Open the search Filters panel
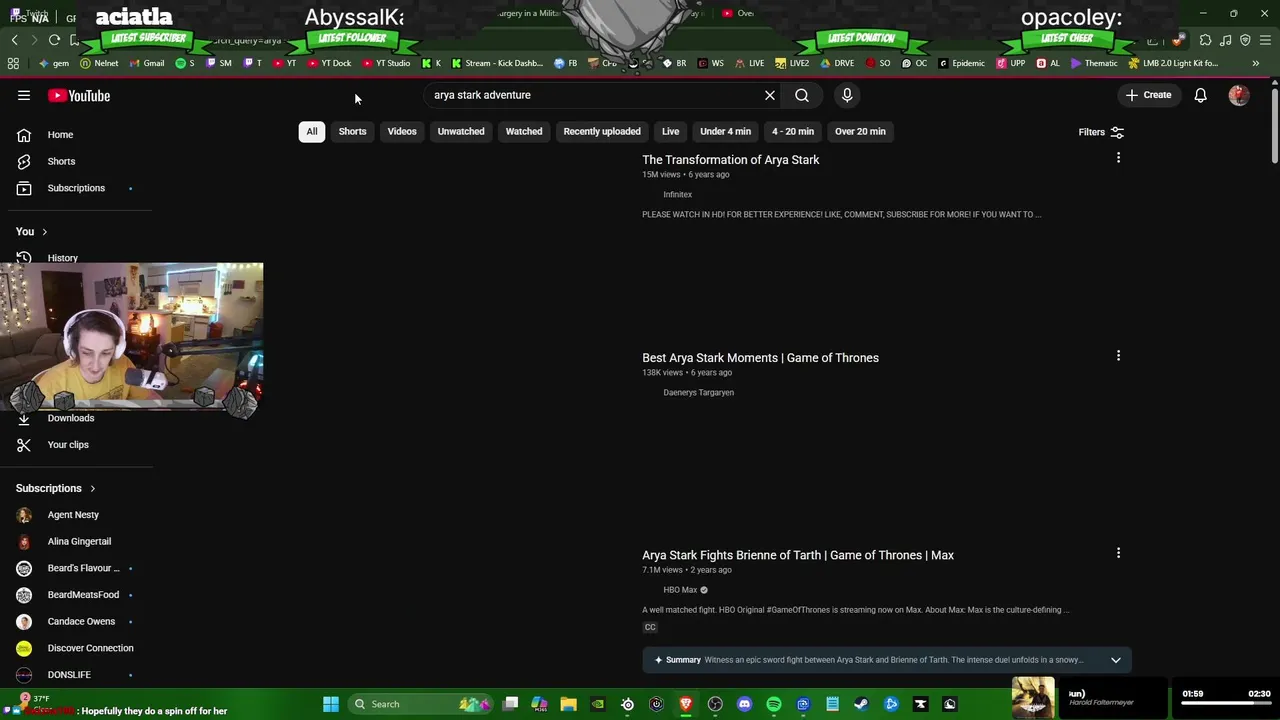Screen dimensions: 1280x720 tap(1101, 132)
